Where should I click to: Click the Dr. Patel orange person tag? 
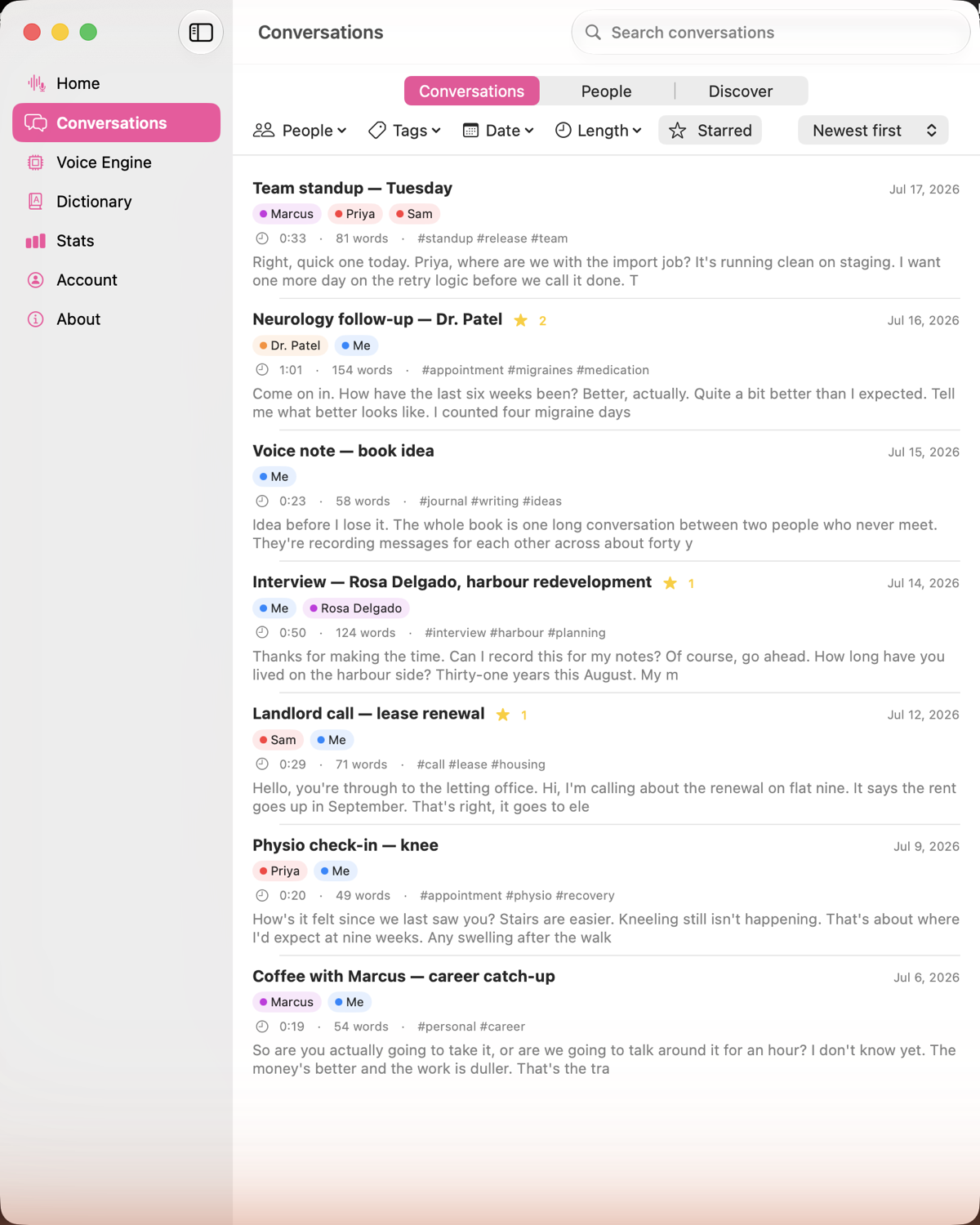pyautogui.click(x=290, y=345)
